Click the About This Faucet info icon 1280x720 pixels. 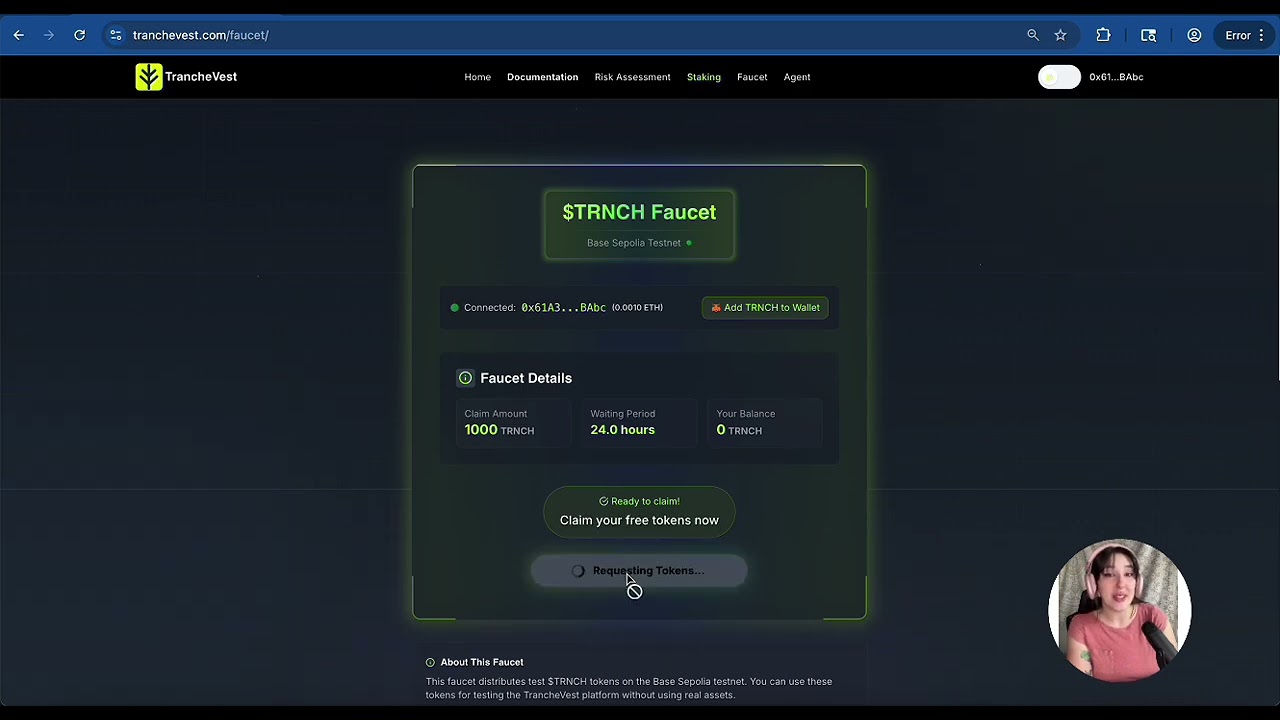(430, 662)
